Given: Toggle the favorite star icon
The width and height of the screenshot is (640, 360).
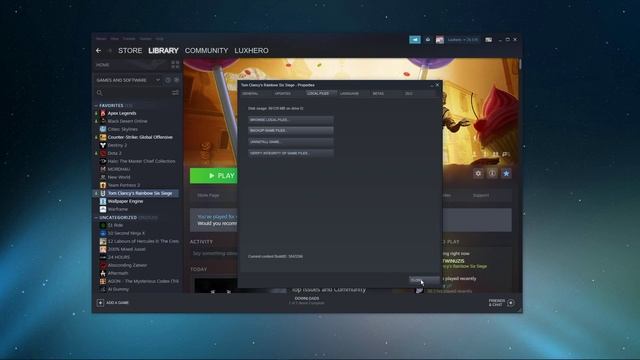Looking at the screenshot, I should [506, 173].
